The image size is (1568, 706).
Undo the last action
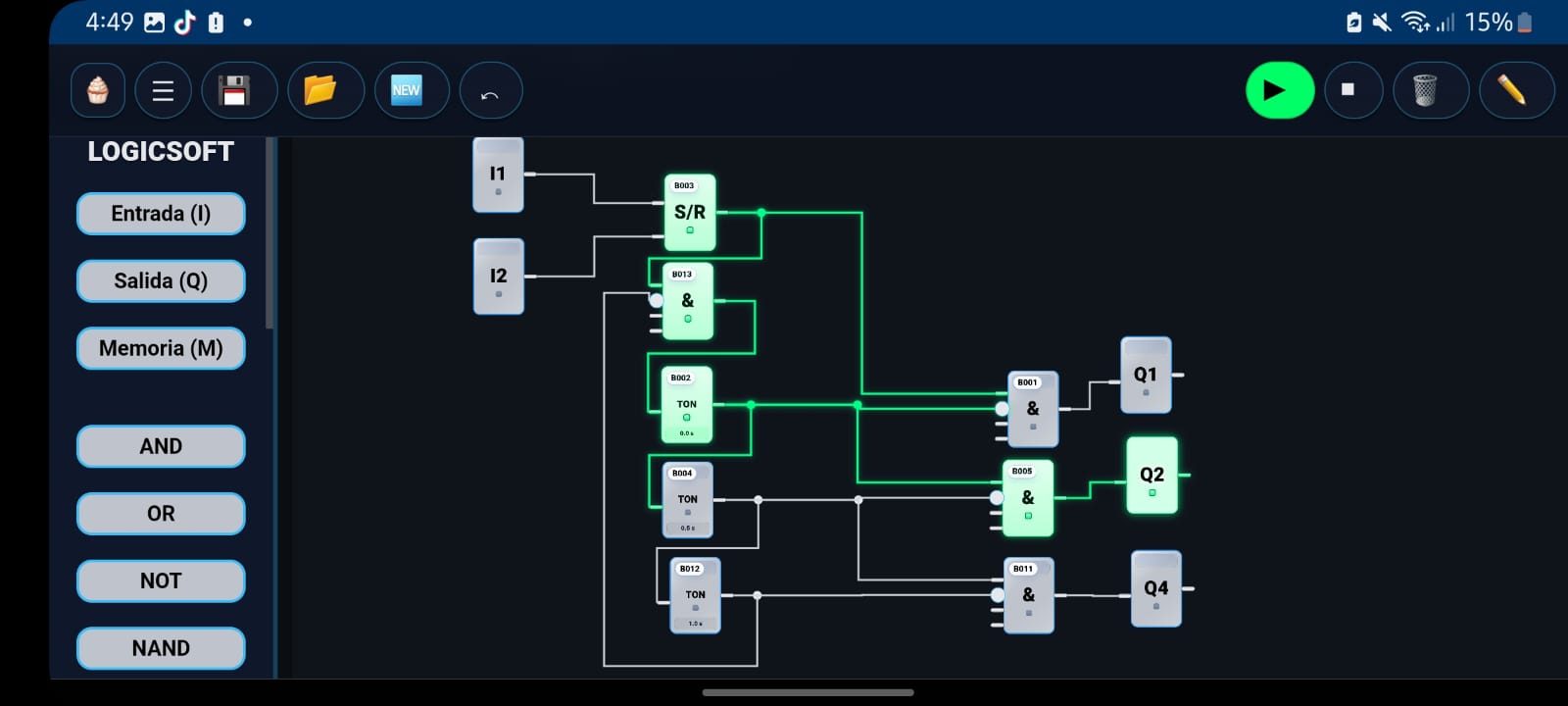pos(490,91)
